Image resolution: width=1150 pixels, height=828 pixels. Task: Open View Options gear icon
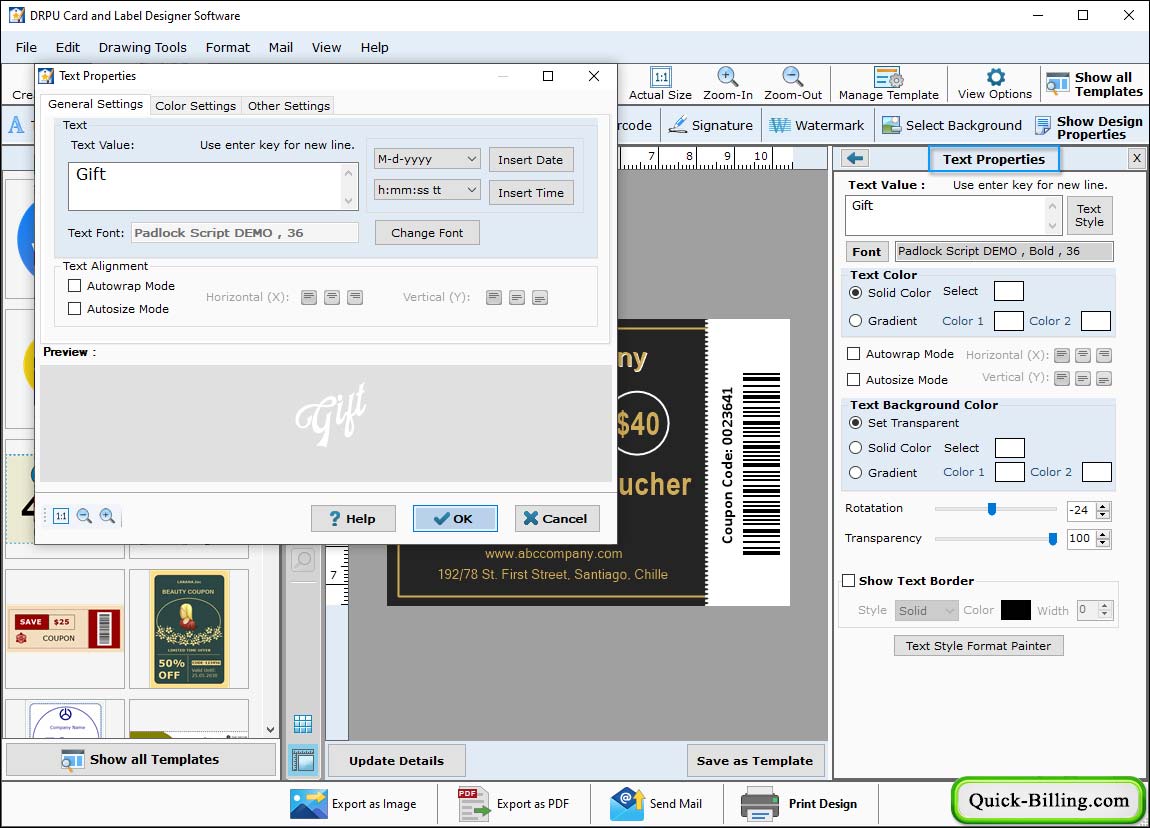click(995, 76)
